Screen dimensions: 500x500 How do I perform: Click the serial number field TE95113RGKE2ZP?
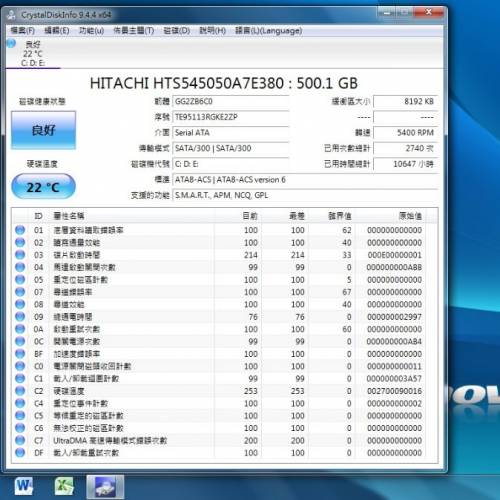231,117
